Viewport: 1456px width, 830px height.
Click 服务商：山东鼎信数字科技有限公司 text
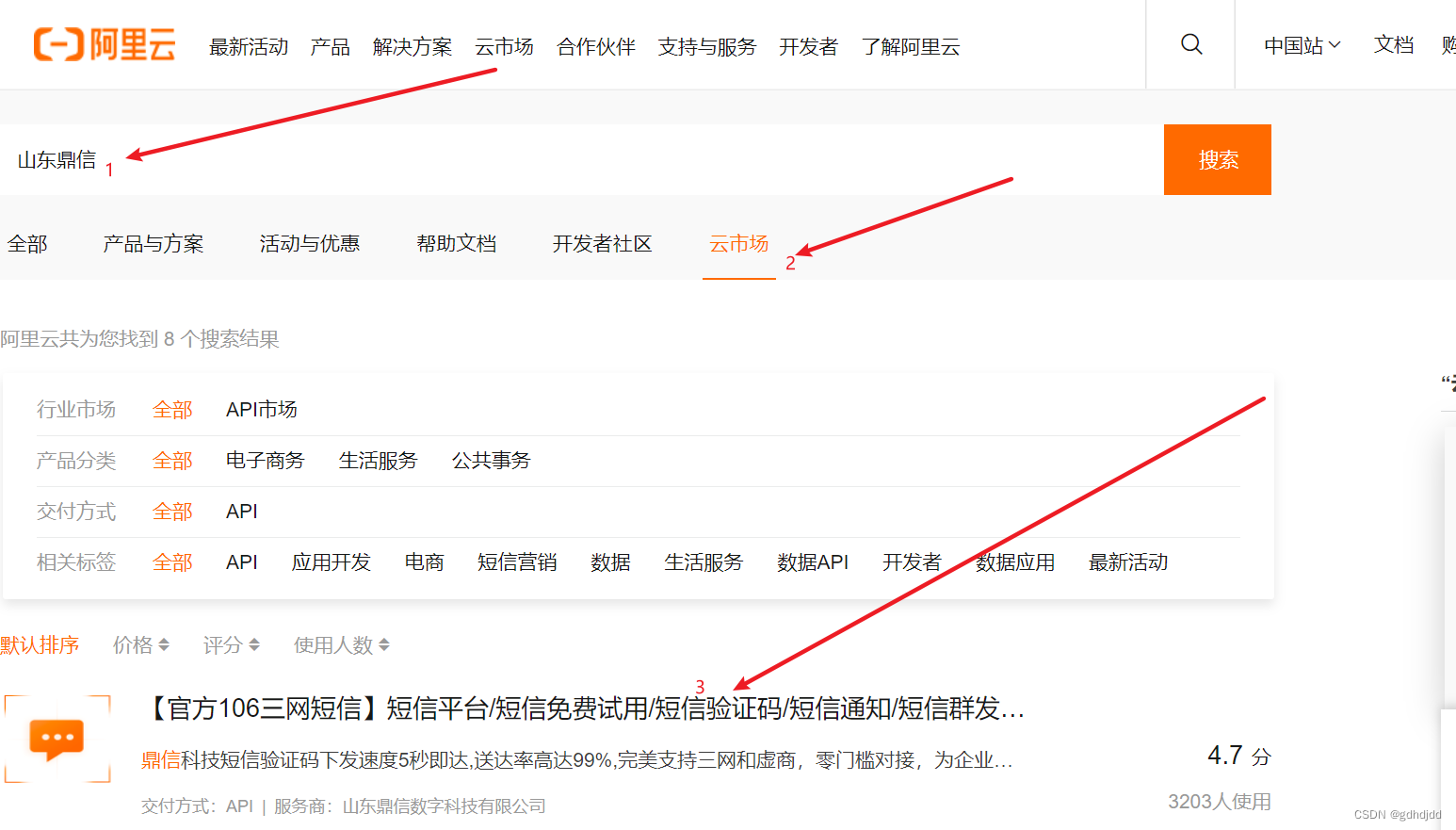410,806
